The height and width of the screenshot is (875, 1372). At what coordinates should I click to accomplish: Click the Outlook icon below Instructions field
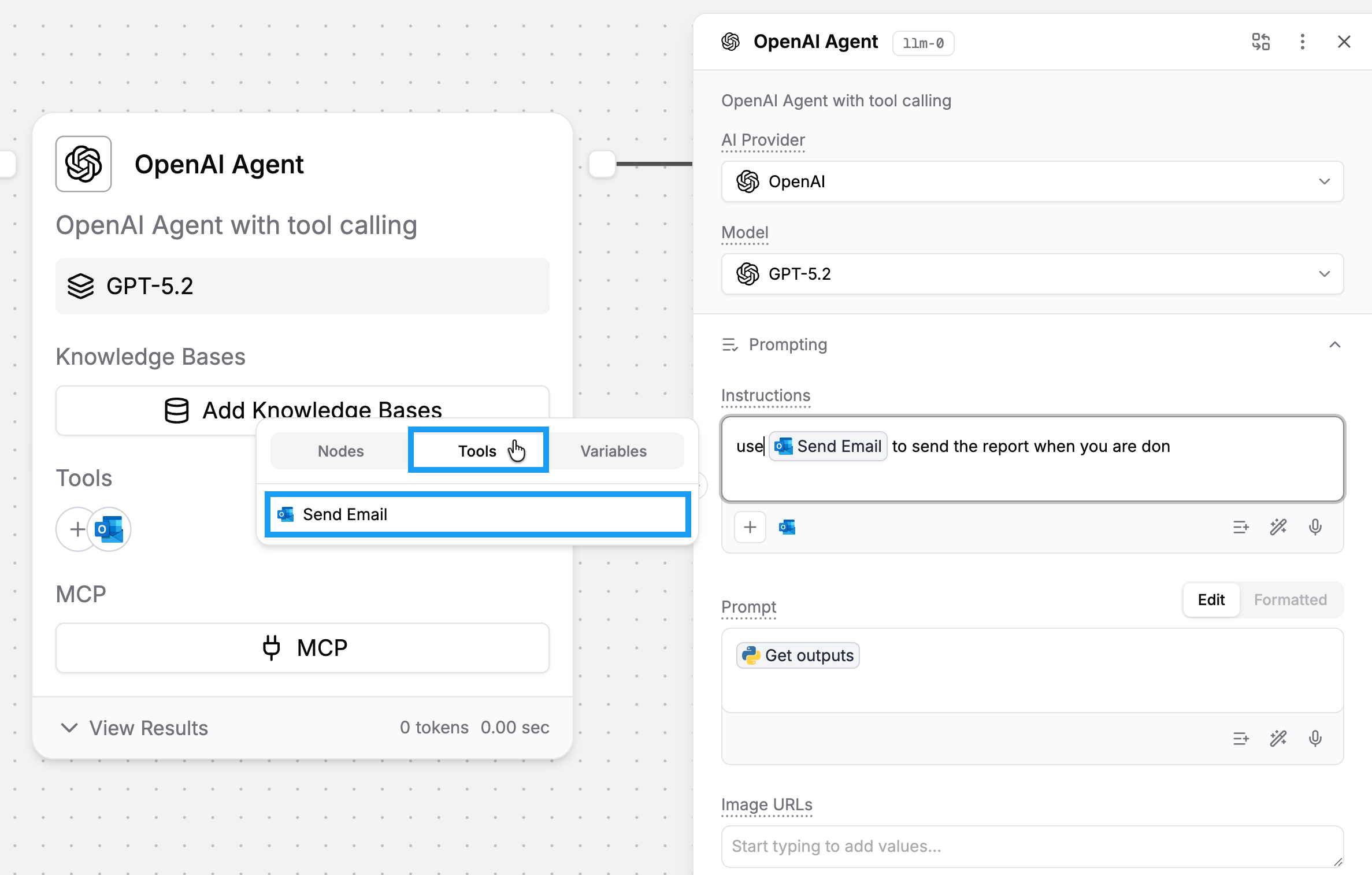click(x=787, y=527)
